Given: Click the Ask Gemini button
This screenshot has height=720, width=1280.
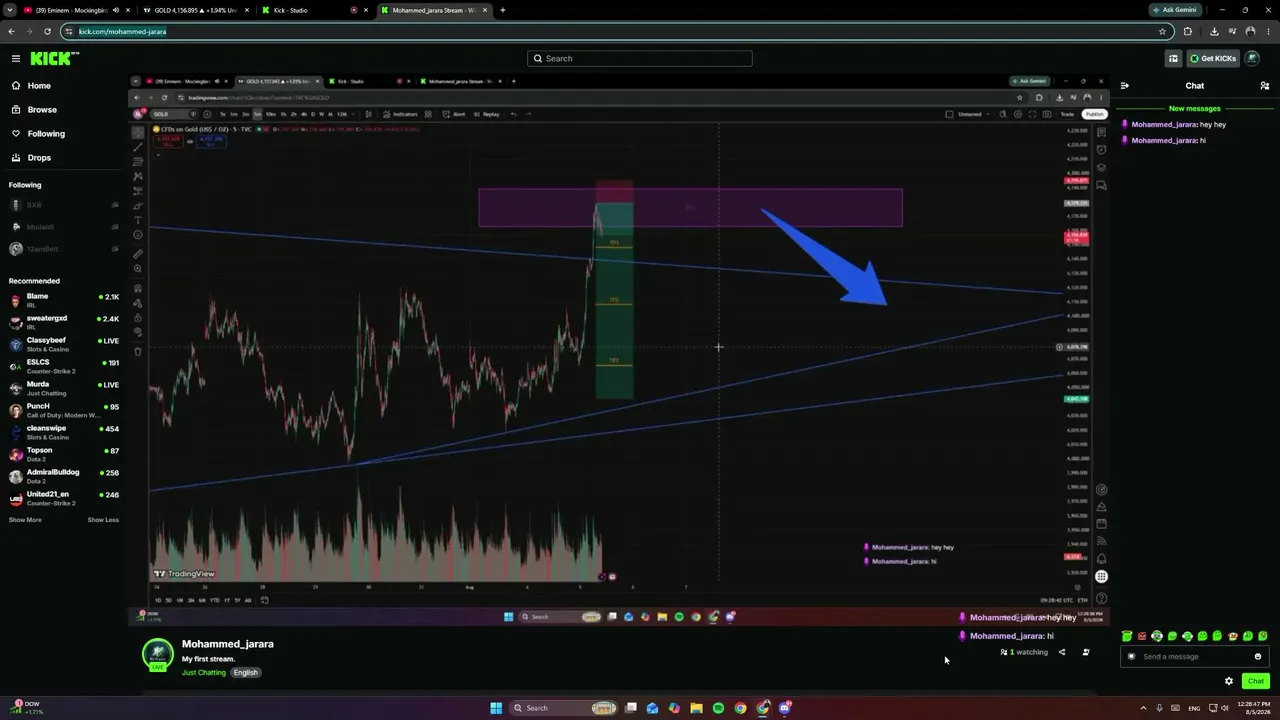Looking at the screenshot, I should (1175, 10).
